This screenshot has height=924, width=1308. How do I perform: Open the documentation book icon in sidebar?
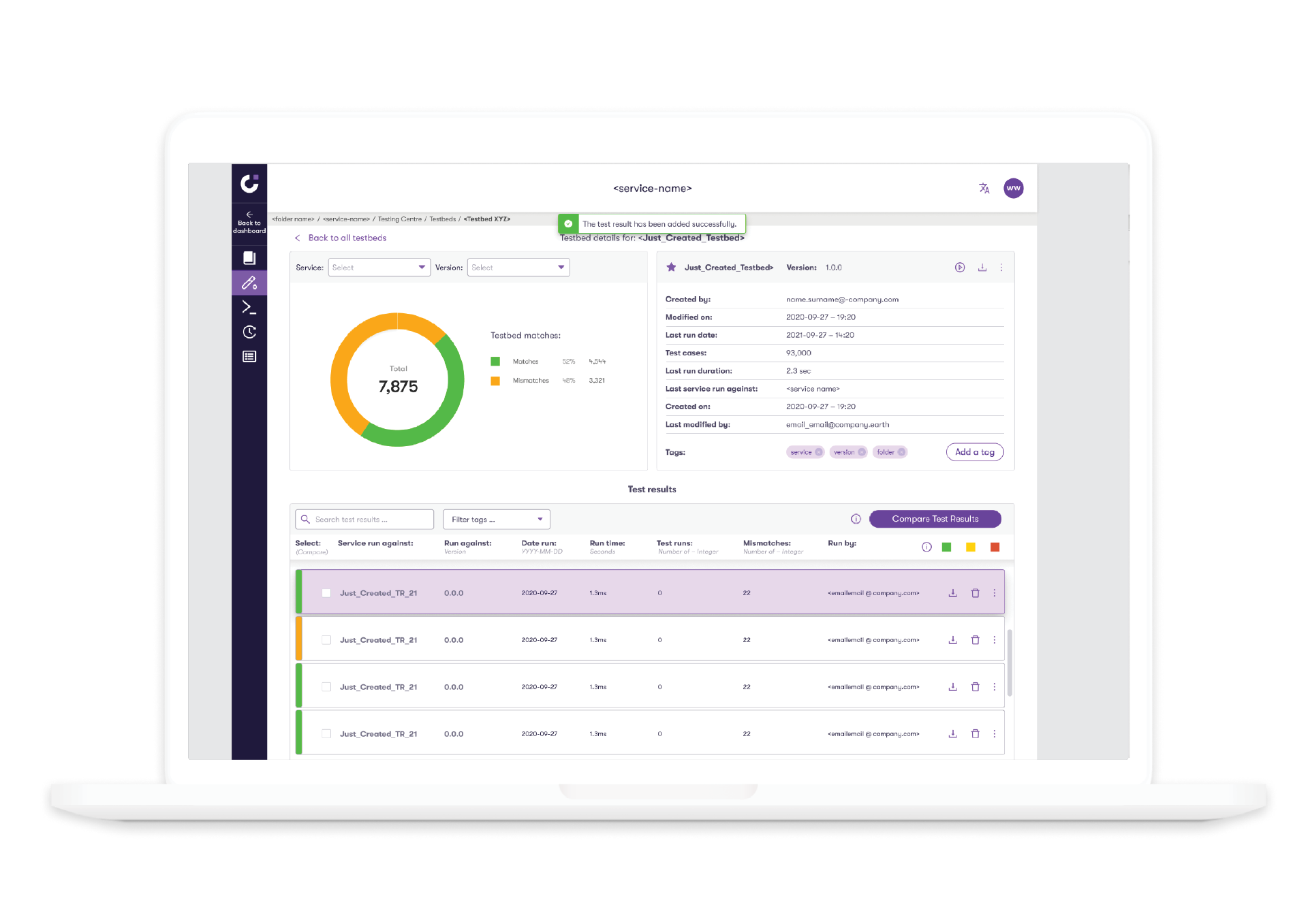tap(249, 258)
